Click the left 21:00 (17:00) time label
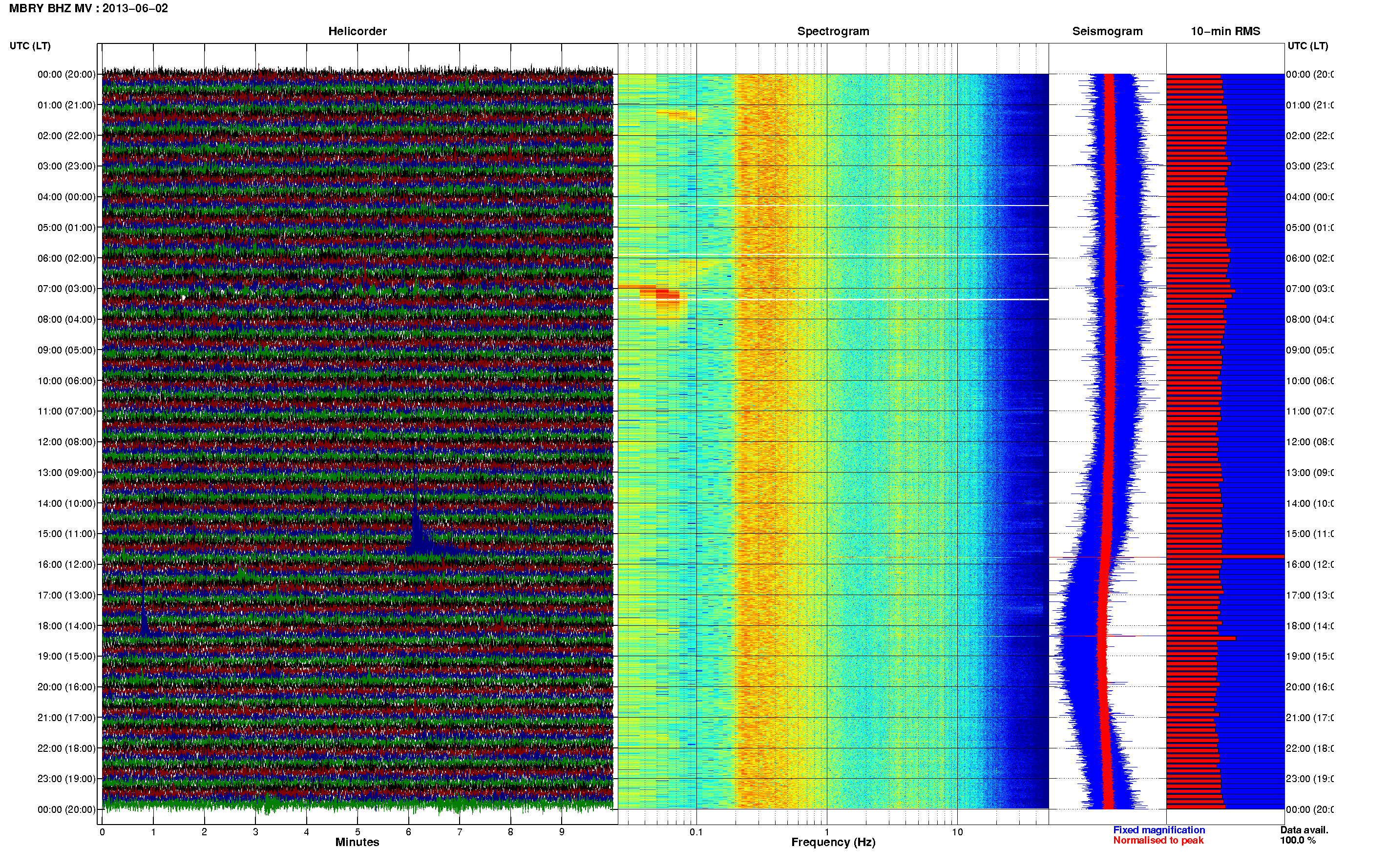Viewport: 1389px width, 868px height. pyautogui.click(x=66, y=718)
